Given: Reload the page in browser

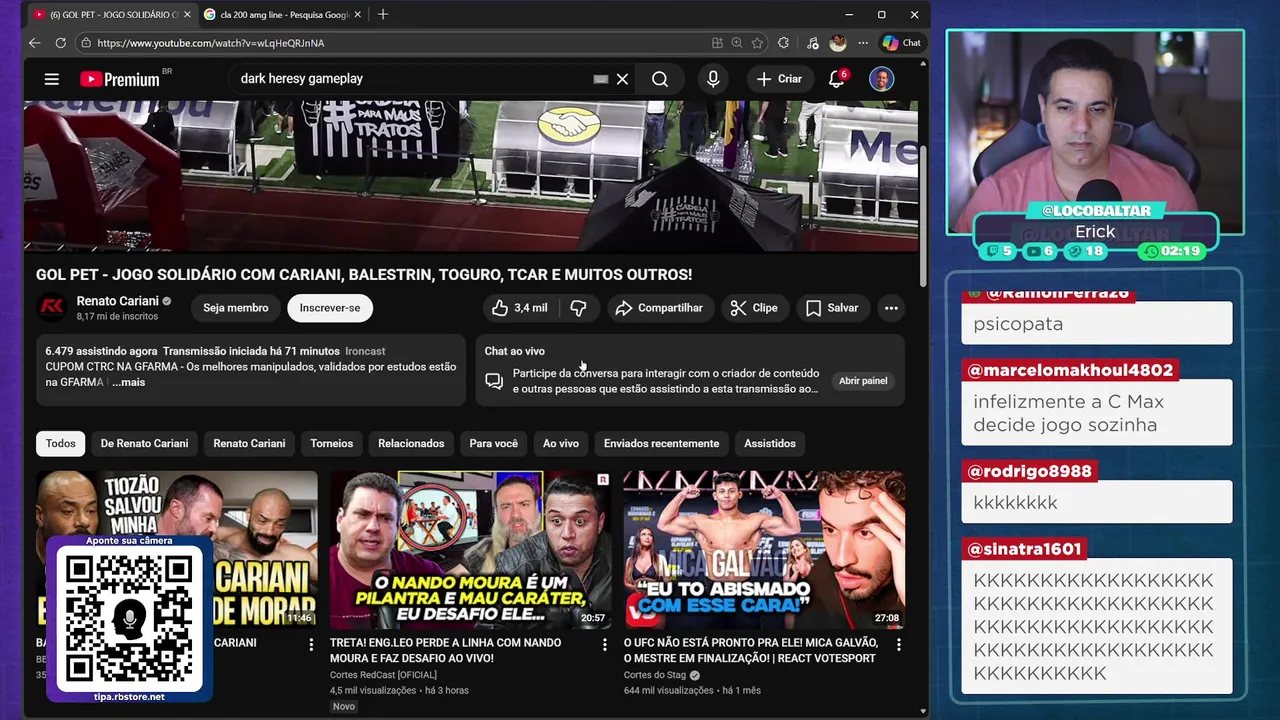Looking at the screenshot, I should [60, 43].
